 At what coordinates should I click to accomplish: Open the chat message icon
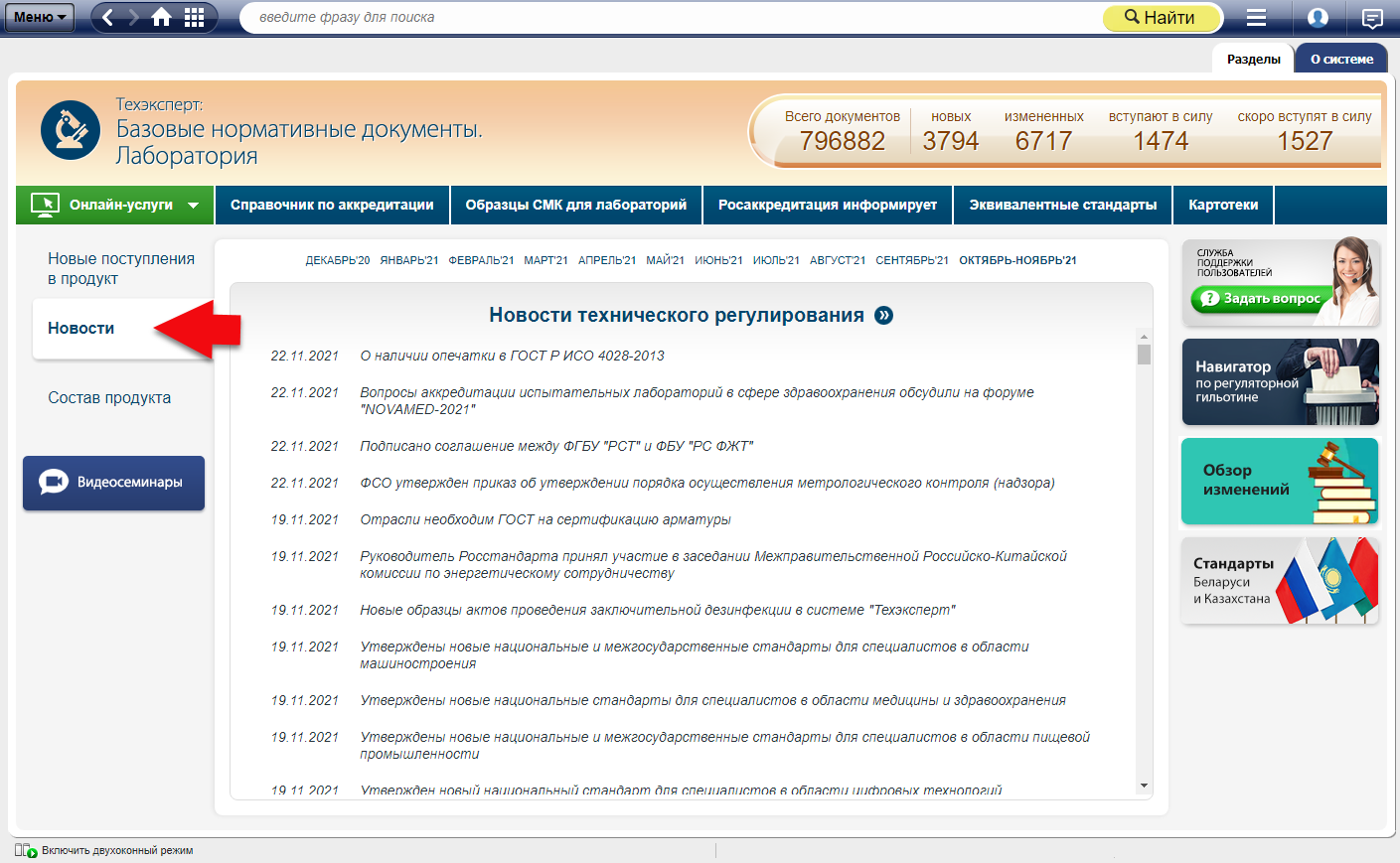[x=1372, y=18]
